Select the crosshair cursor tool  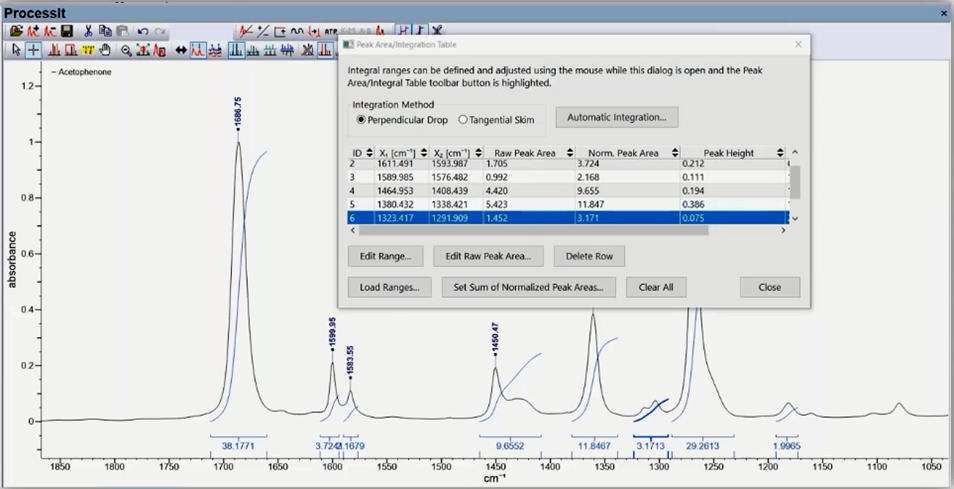tap(33, 50)
